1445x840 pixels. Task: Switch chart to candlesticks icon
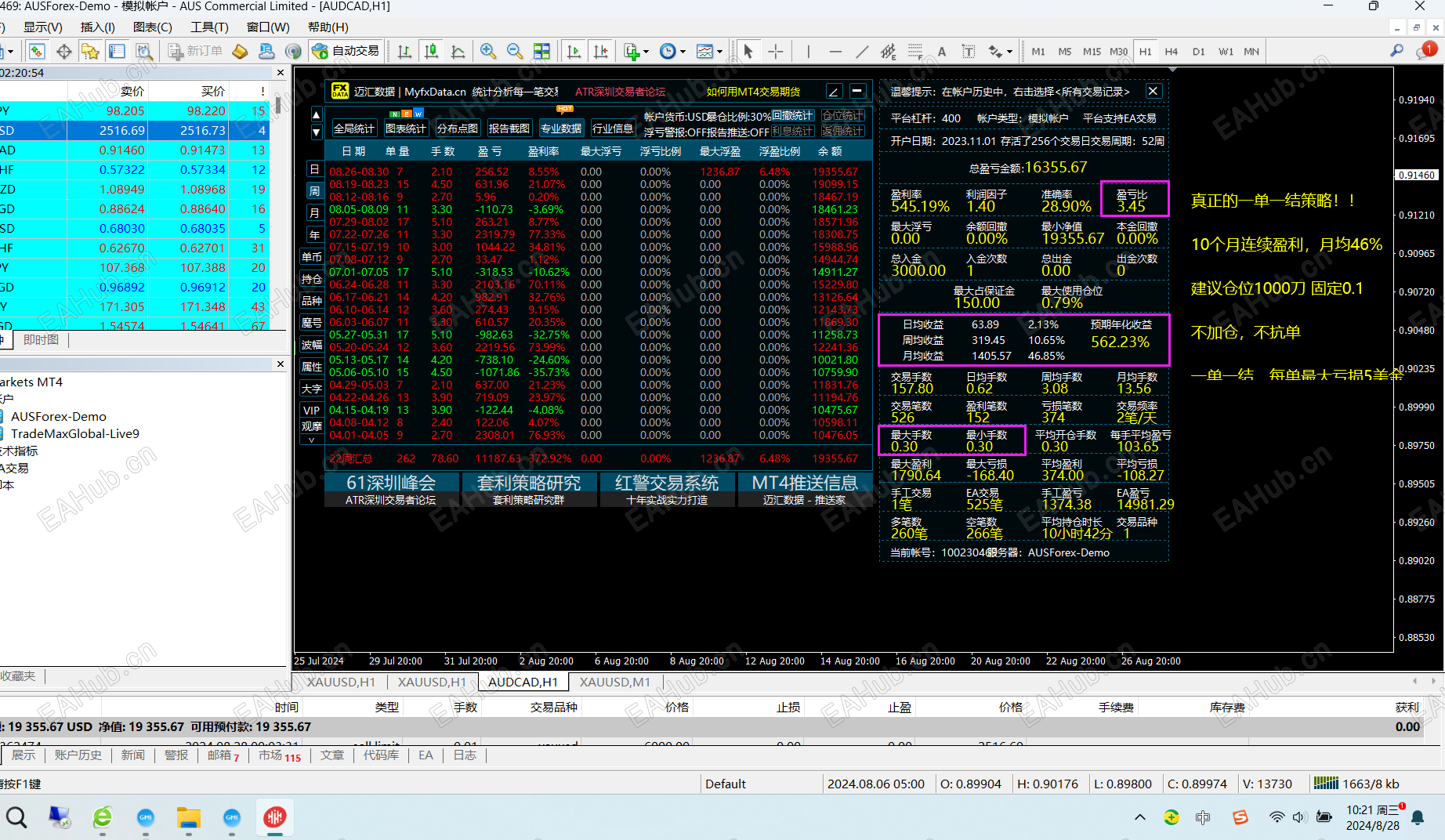[431, 52]
